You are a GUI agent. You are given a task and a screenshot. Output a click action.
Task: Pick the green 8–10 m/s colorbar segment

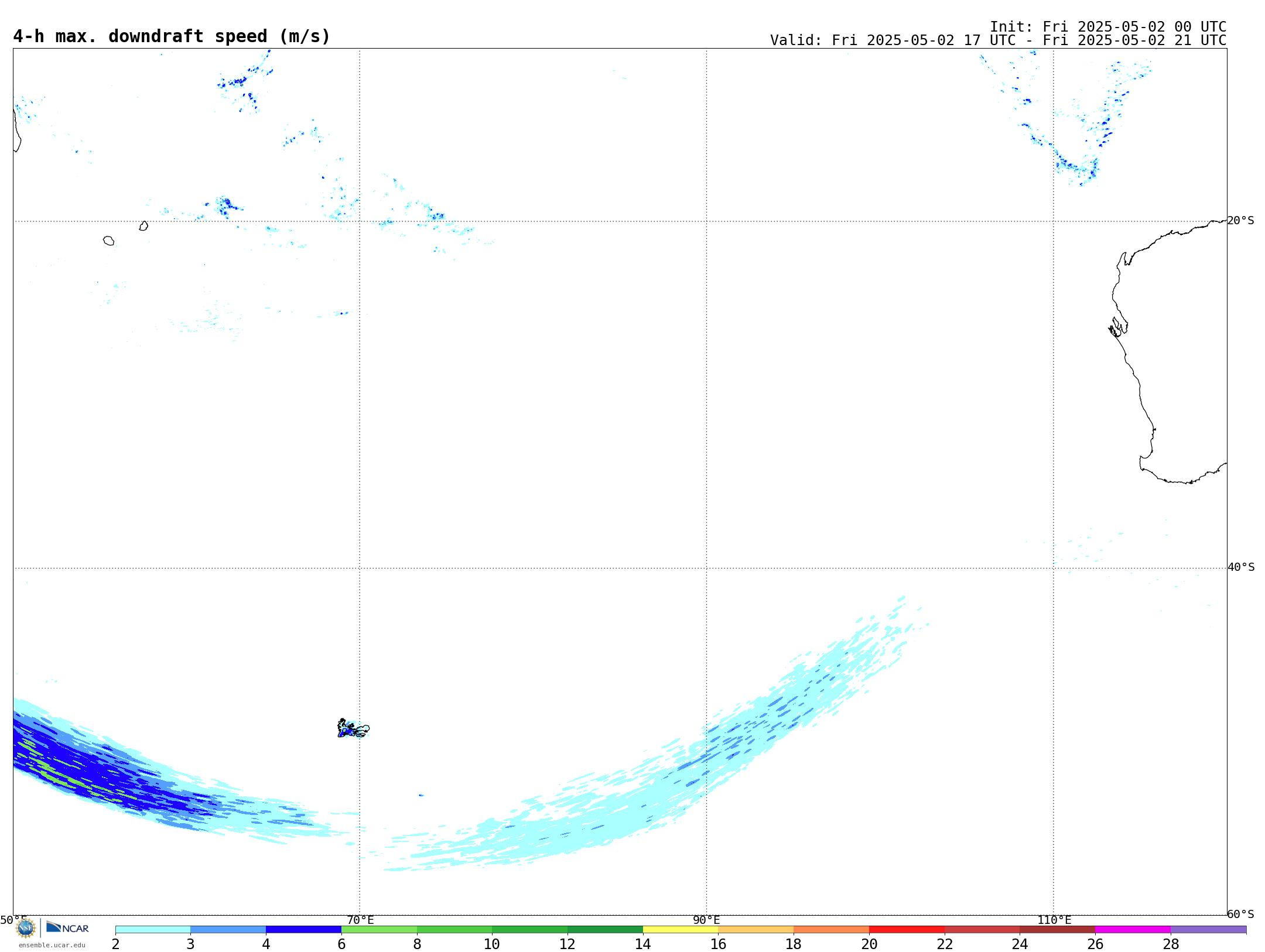454,930
